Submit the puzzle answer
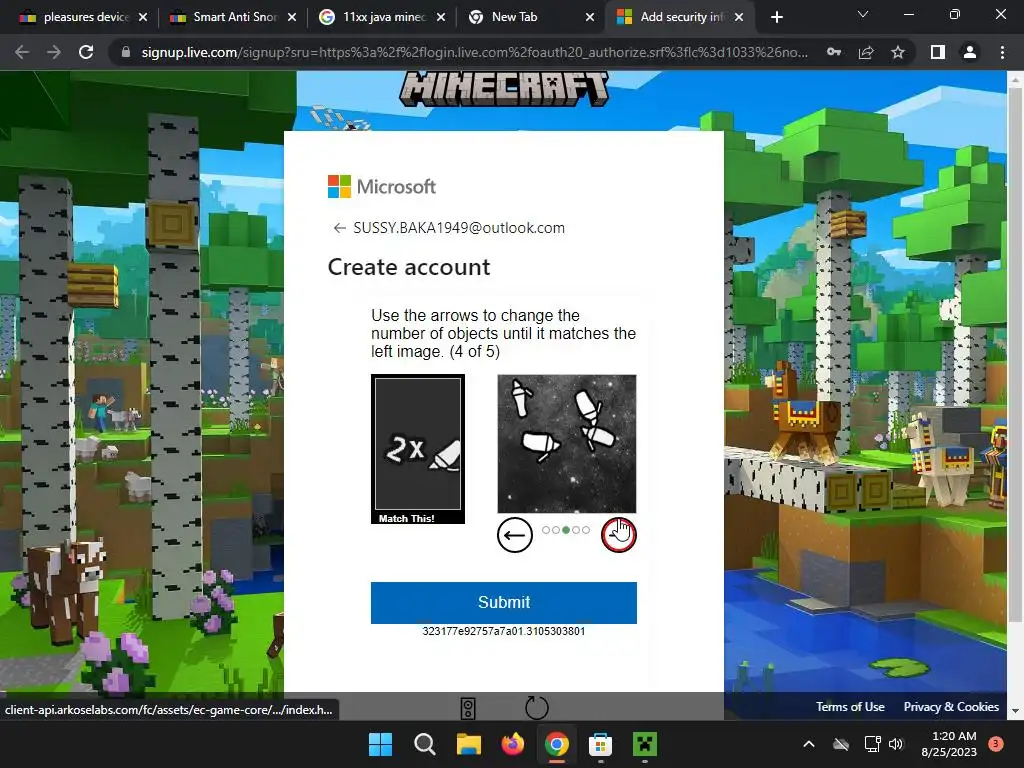Viewport: 1024px width, 768px height. [504, 602]
